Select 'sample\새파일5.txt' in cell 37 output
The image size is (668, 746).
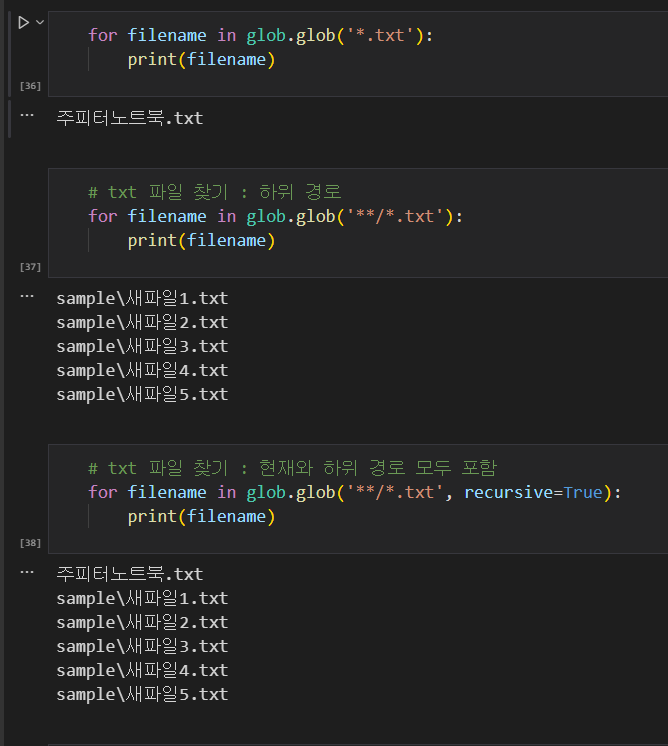[142, 394]
